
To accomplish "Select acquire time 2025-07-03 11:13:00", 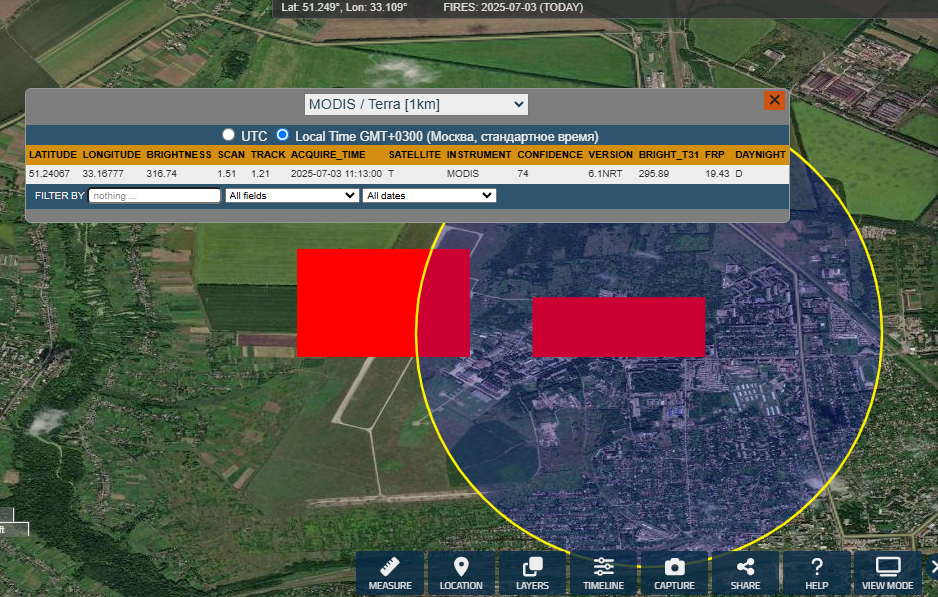I will (336, 173).
